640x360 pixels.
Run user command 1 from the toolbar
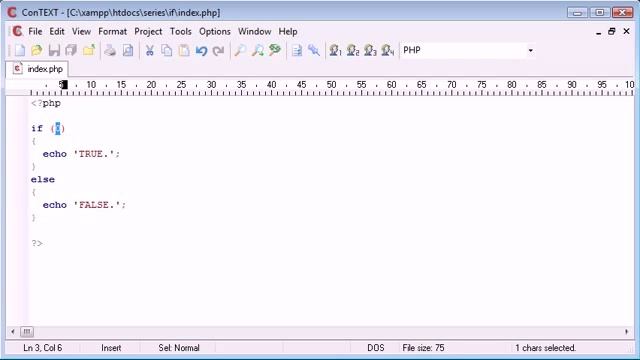click(x=335, y=51)
